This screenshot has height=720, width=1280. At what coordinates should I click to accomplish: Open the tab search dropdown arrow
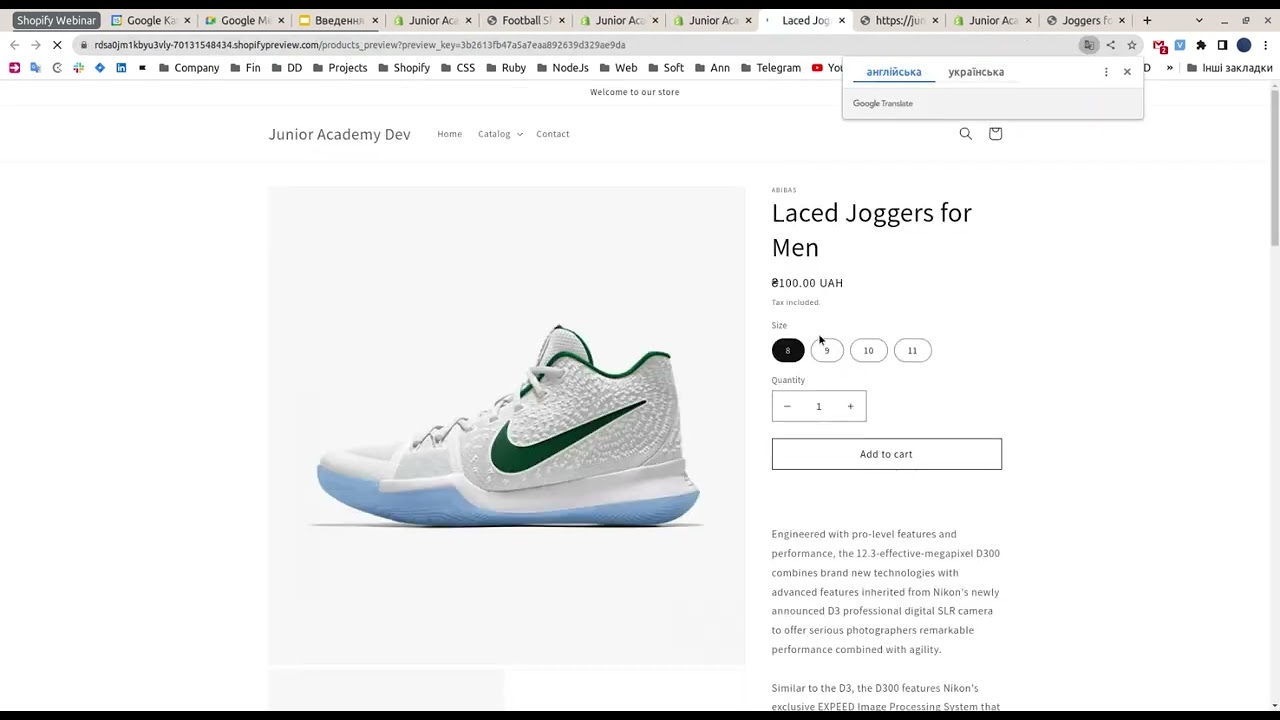click(x=1199, y=20)
